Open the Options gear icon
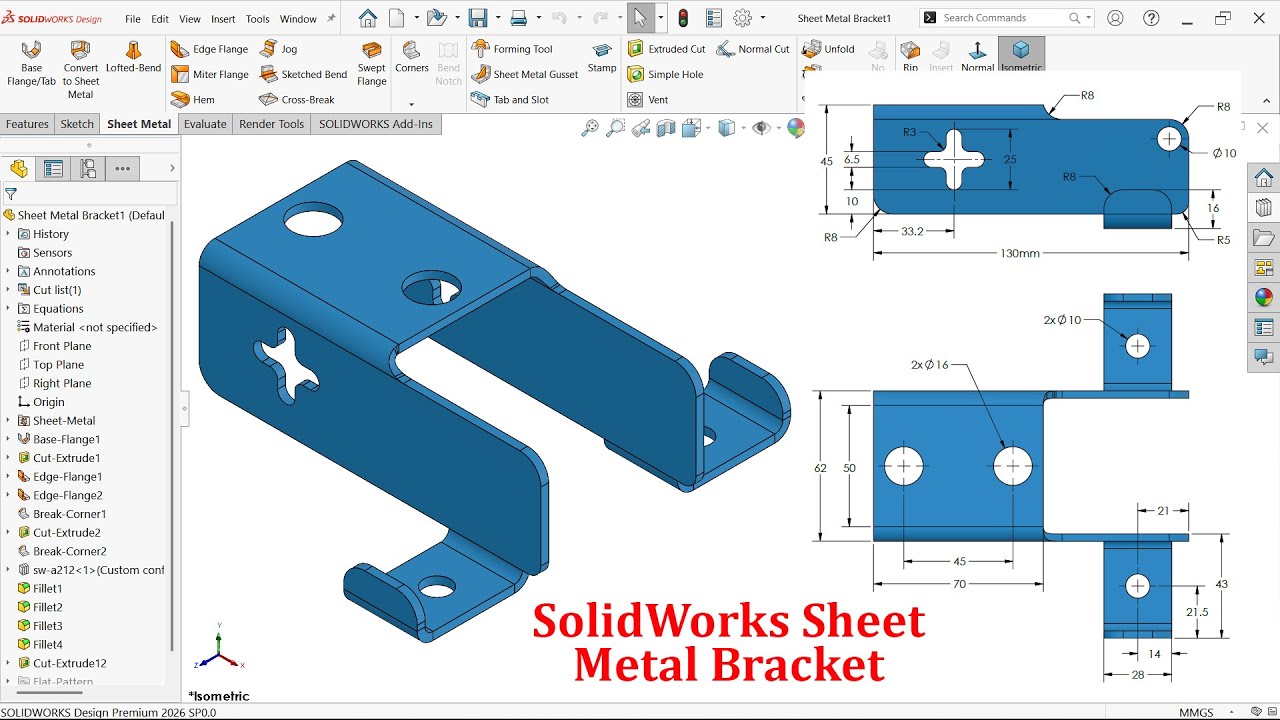 click(742, 18)
